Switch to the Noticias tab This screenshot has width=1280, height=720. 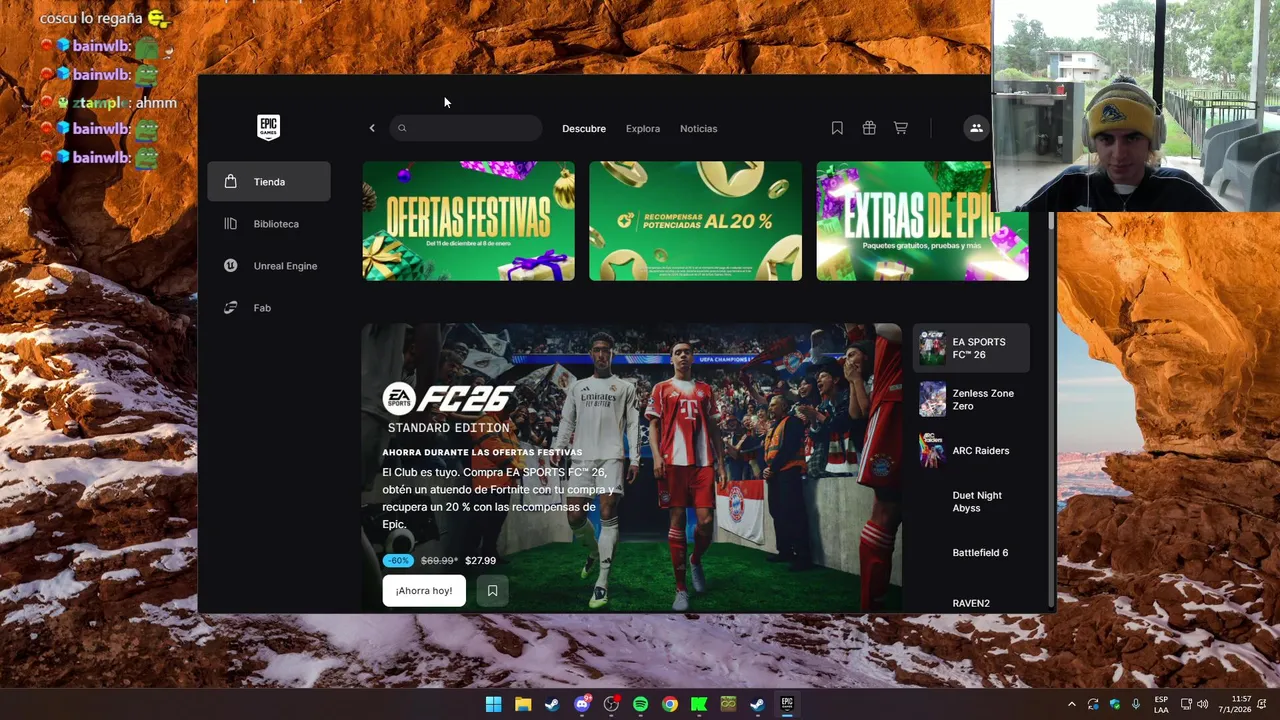[698, 129]
